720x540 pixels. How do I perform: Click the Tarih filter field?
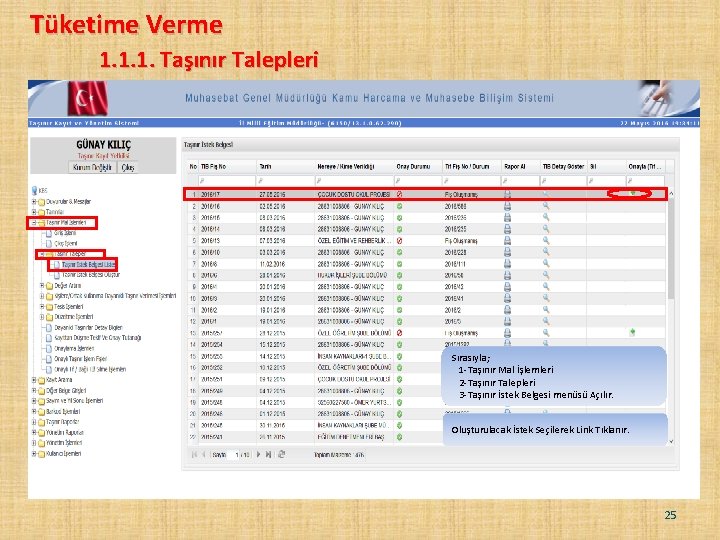pyautogui.click(x=285, y=181)
